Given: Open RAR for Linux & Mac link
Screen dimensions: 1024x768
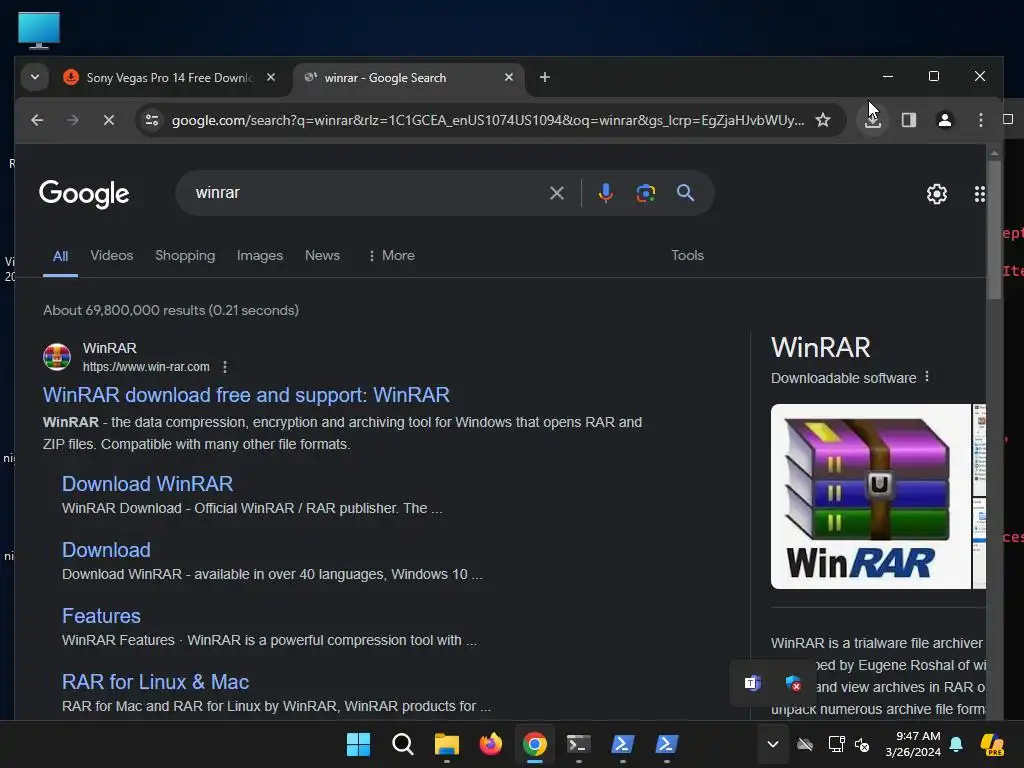Looking at the screenshot, I should [x=155, y=682].
